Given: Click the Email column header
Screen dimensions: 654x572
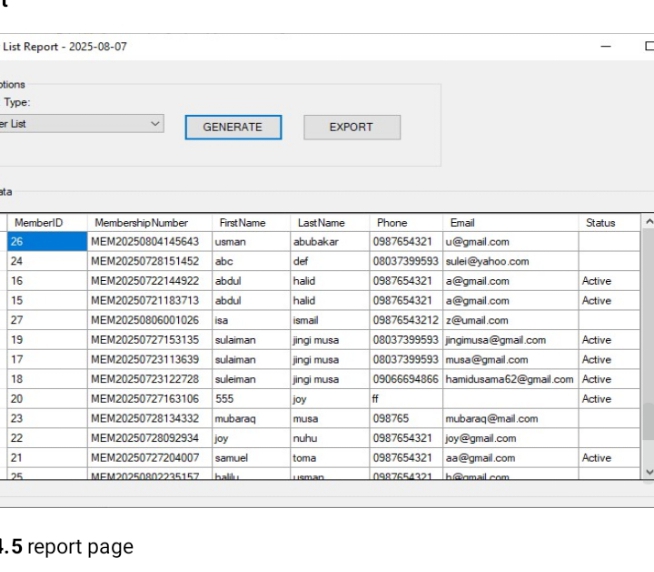Looking at the screenshot, I should tap(462, 223).
